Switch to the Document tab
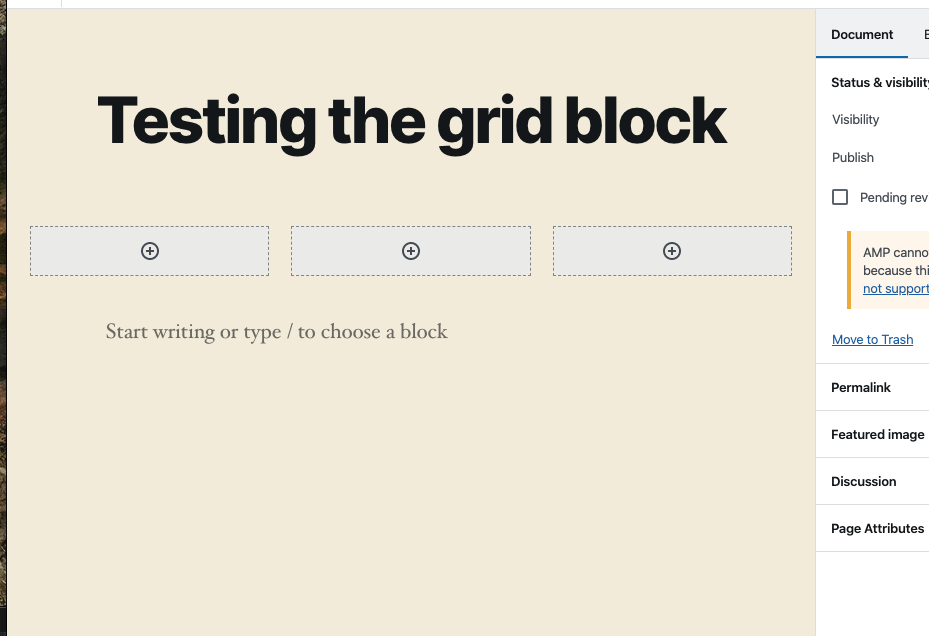The height and width of the screenshot is (636, 929). click(861, 34)
